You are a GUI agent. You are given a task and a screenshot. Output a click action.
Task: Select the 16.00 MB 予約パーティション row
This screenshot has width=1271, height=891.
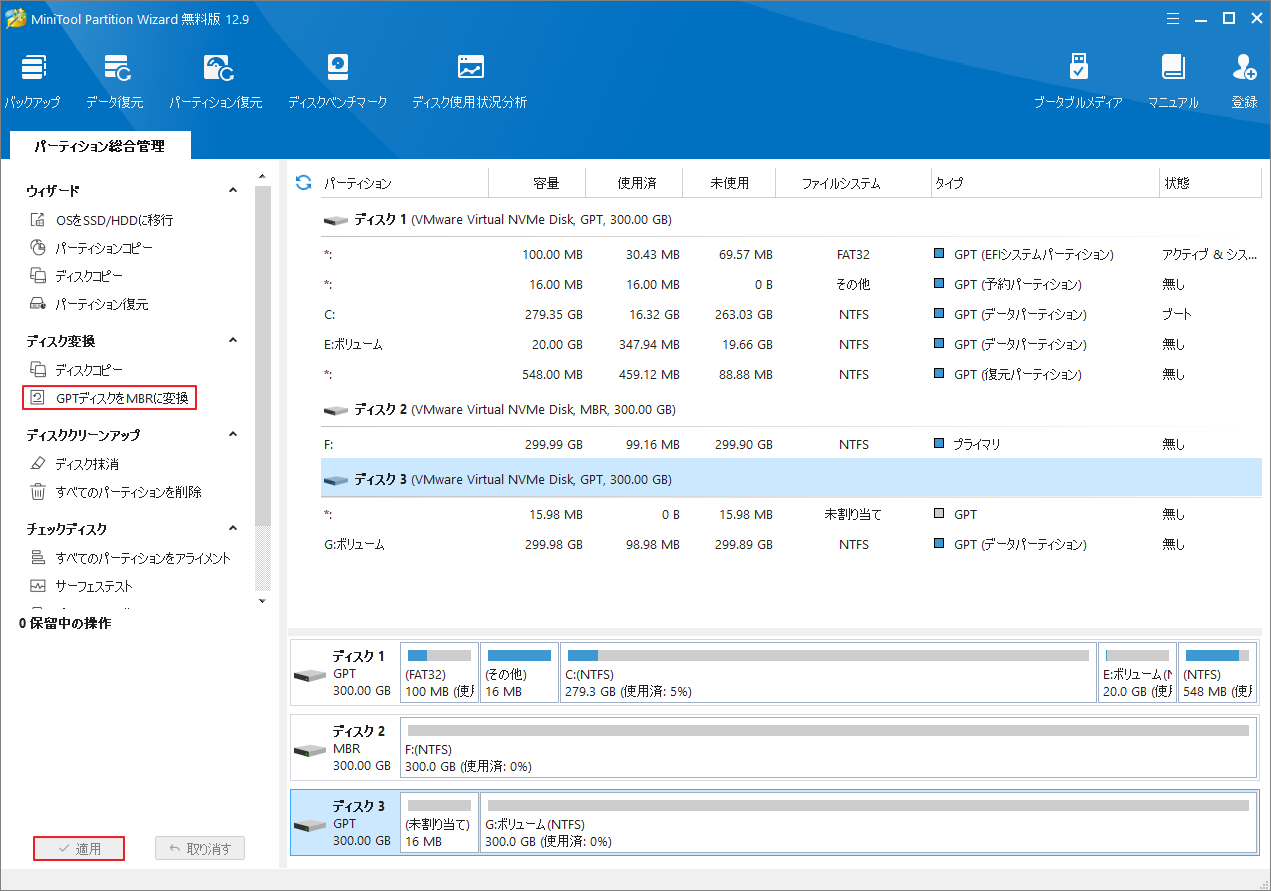tap(791, 284)
